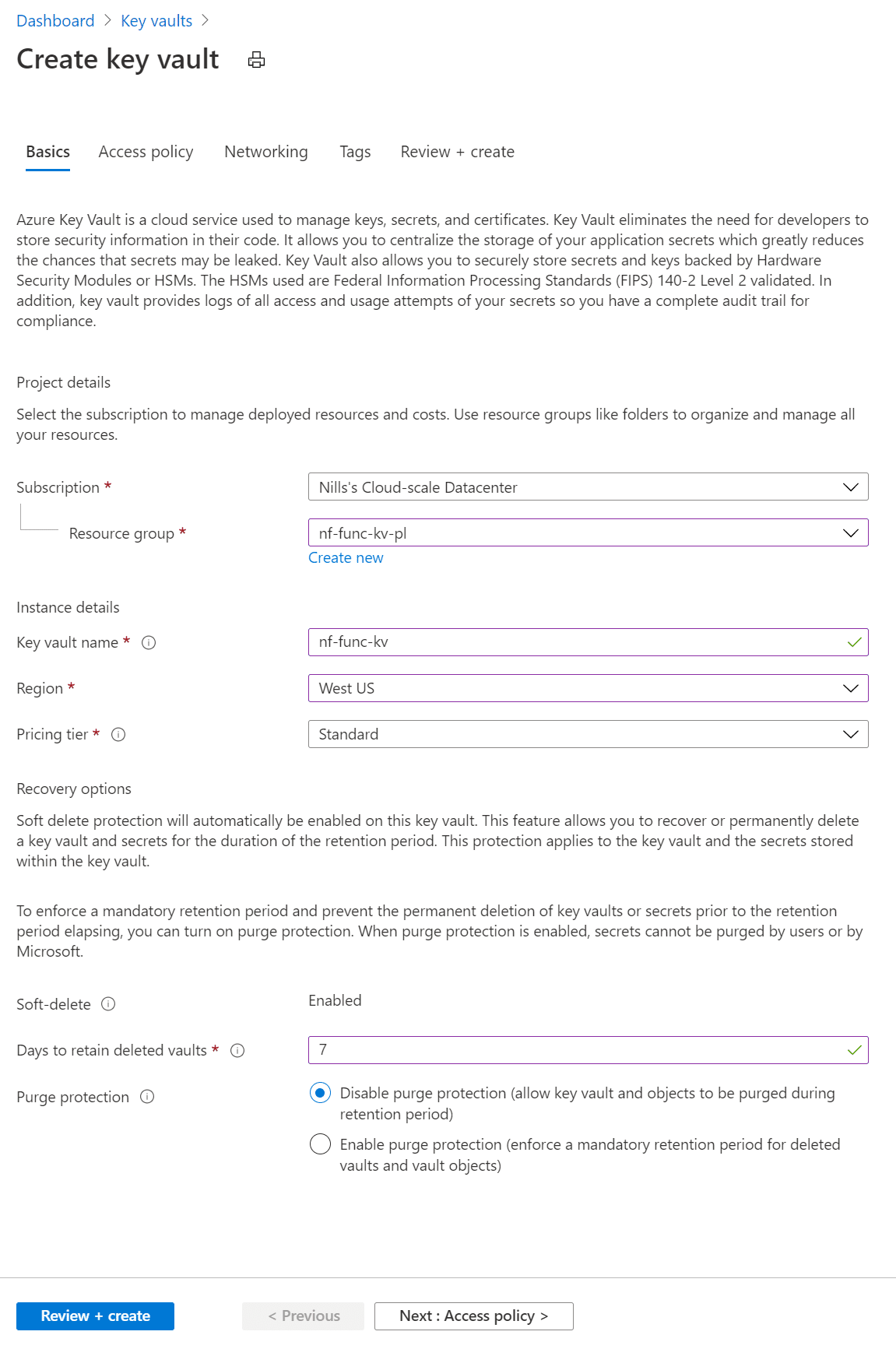The image size is (896, 1349).
Task: Open the Tags tab
Action: point(354,152)
